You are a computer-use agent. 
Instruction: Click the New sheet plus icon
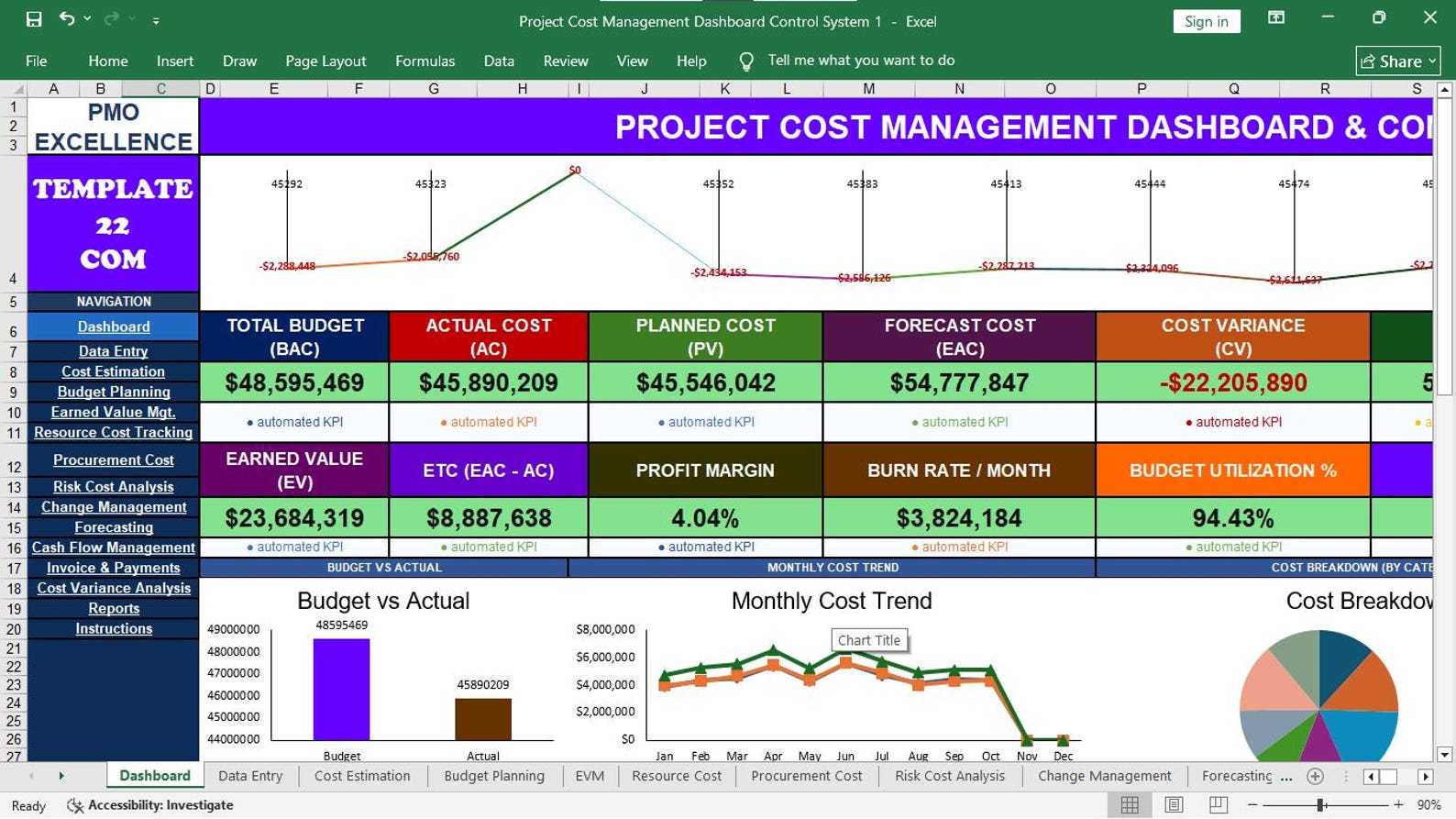1315,776
